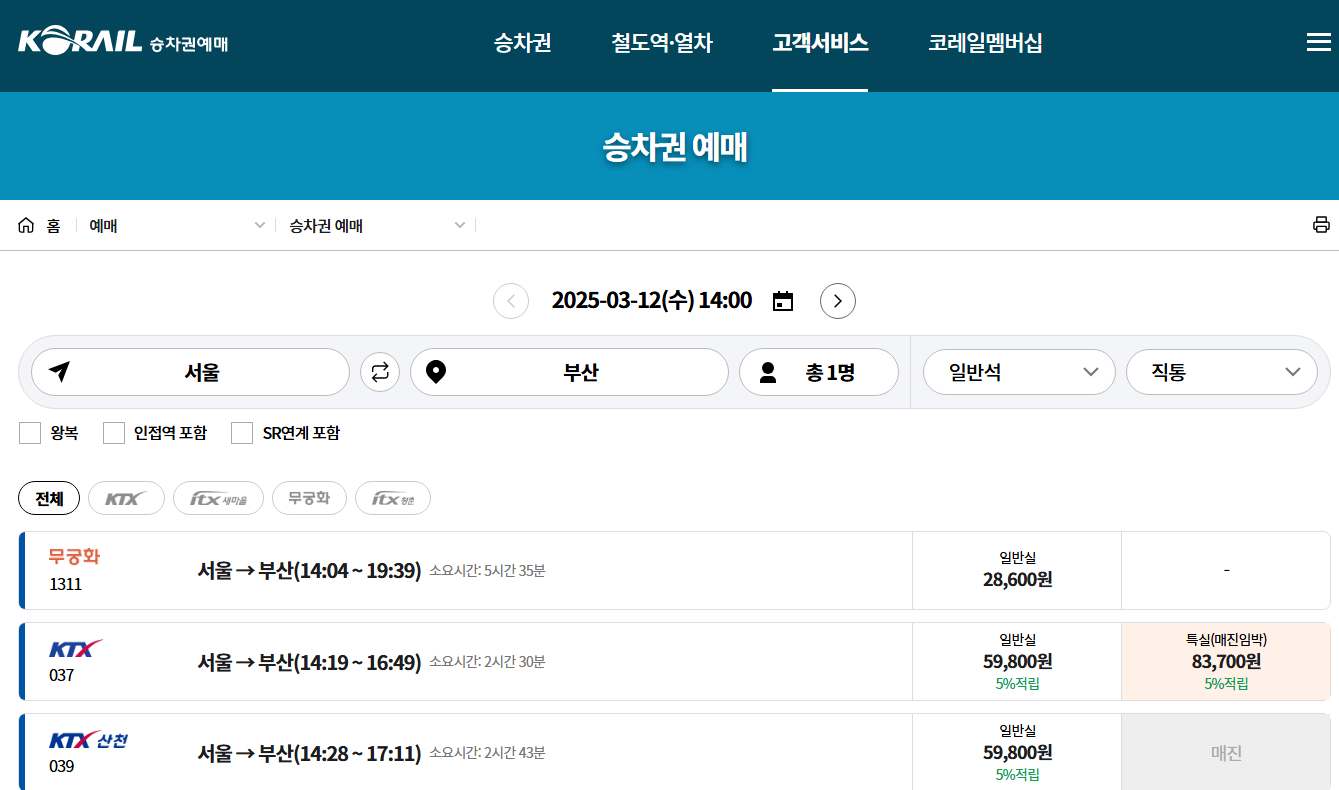Click 서울 → 부산(14:19 ~ 16:49) row text
1339x790 pixels.
[x=309, y=662]
